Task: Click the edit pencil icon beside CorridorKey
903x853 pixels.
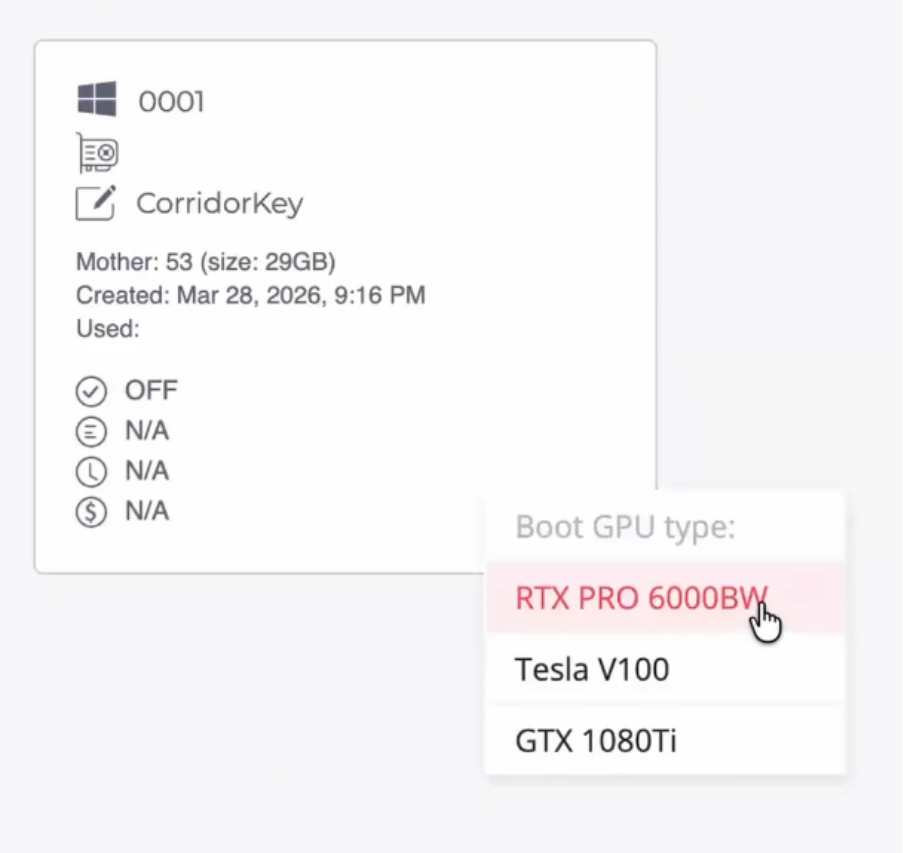Action: coord(96,203)
